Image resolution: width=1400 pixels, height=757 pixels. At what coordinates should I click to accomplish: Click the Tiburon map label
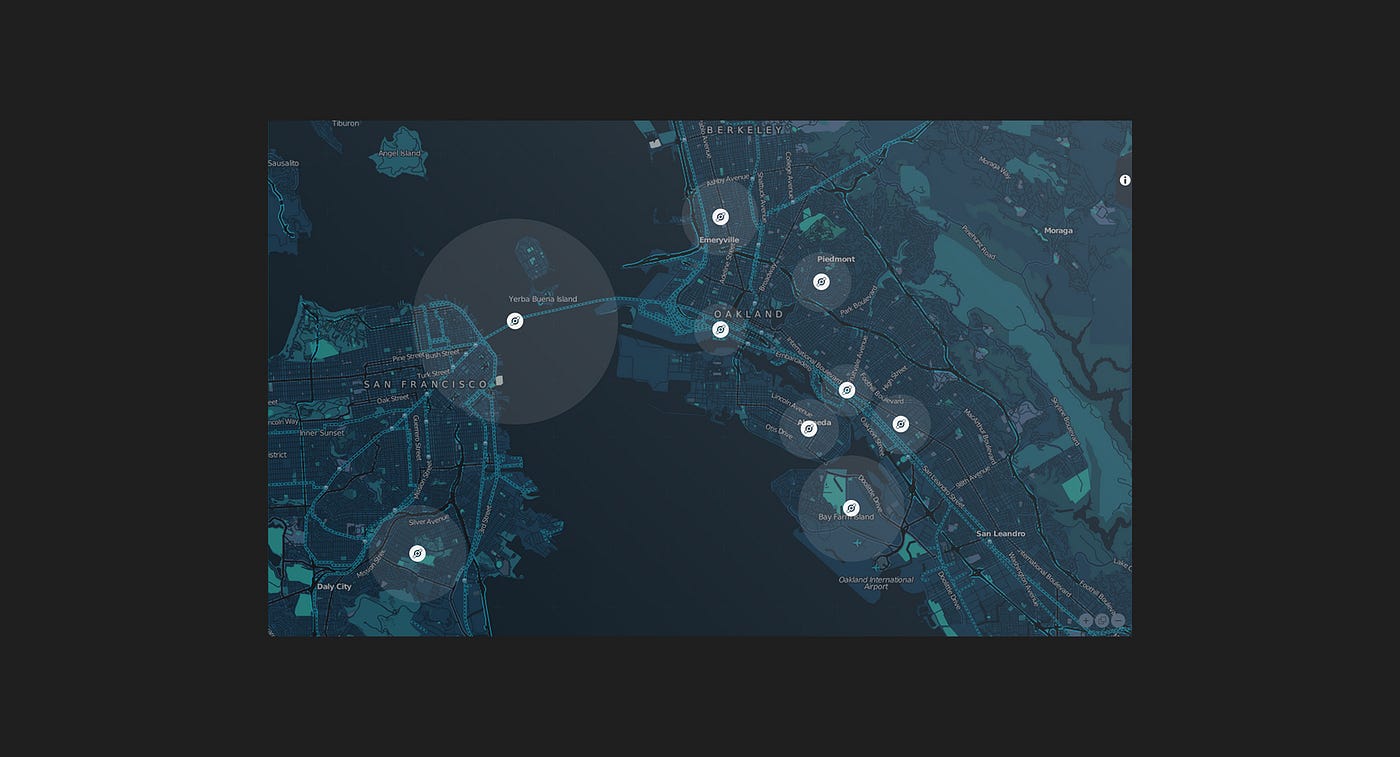[x=345, y=124]
